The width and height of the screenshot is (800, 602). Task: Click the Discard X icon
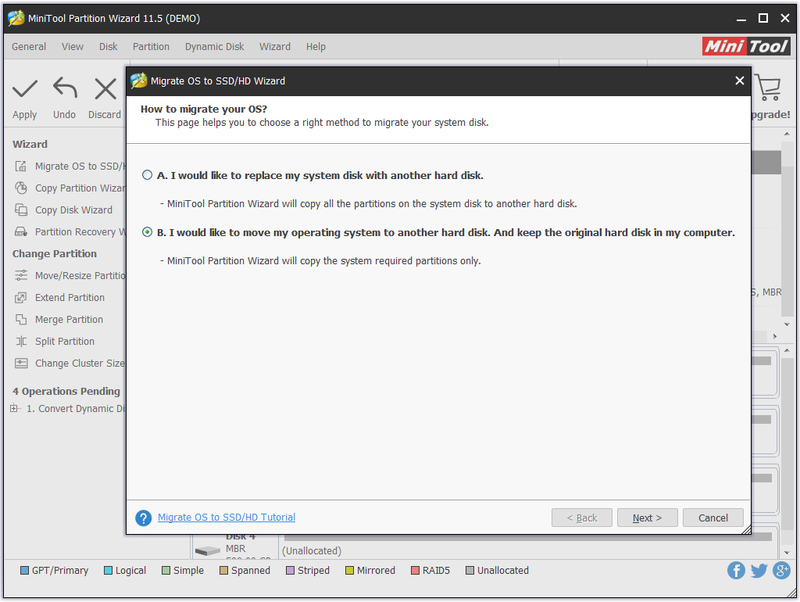[105, 89]
